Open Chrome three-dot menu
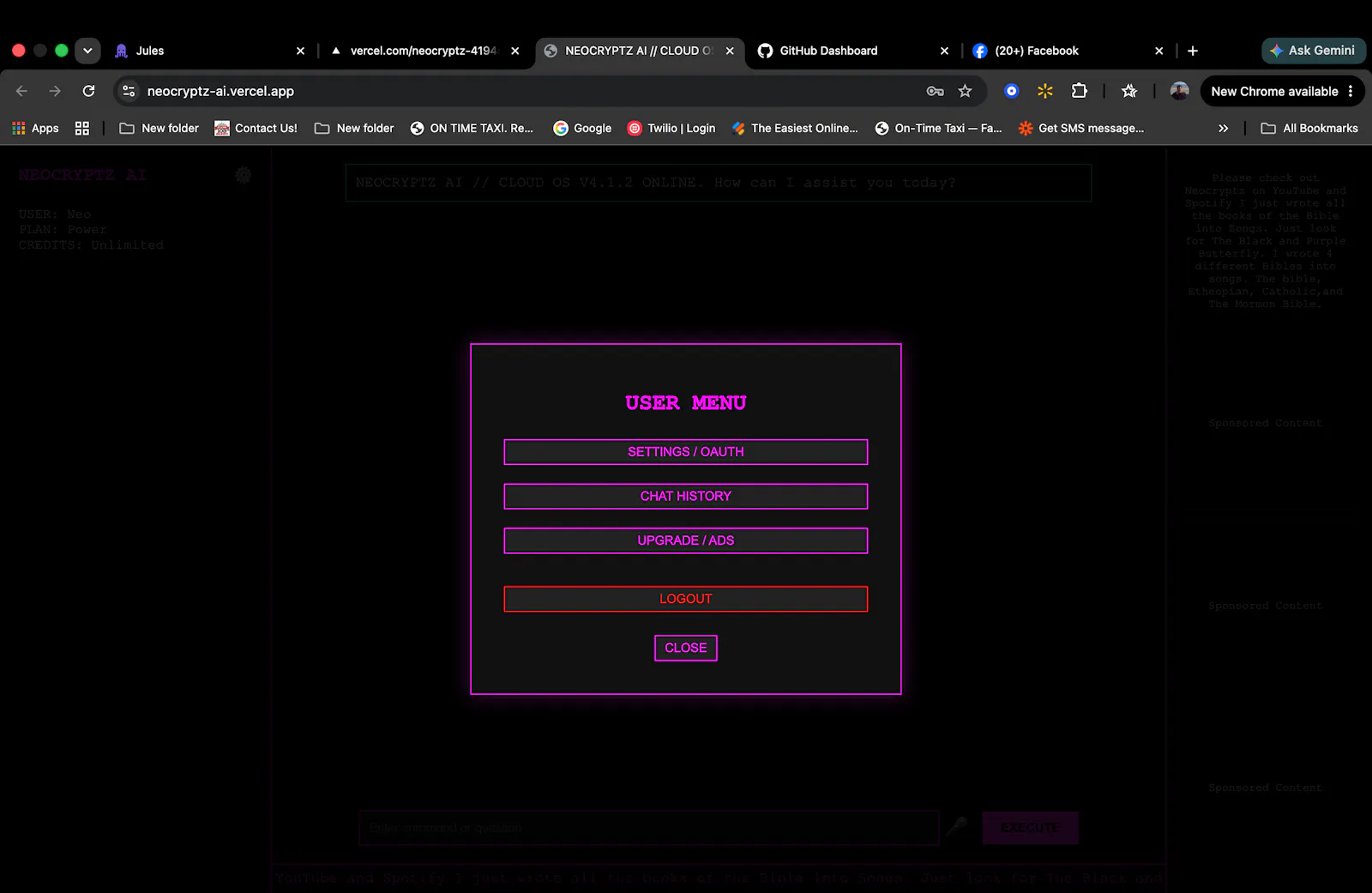The height and width of the screenshot is (893, 1372). pyautogui.click(x=1351, y=91)
